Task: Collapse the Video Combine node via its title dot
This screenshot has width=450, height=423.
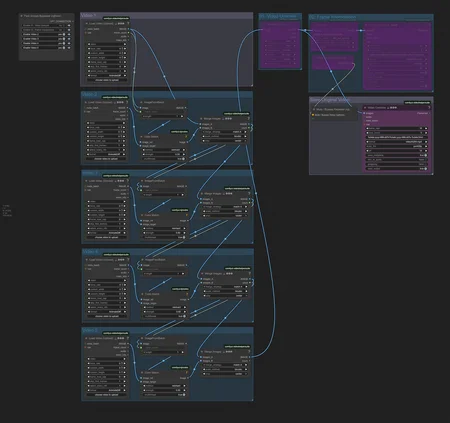Action: point(365,108)
